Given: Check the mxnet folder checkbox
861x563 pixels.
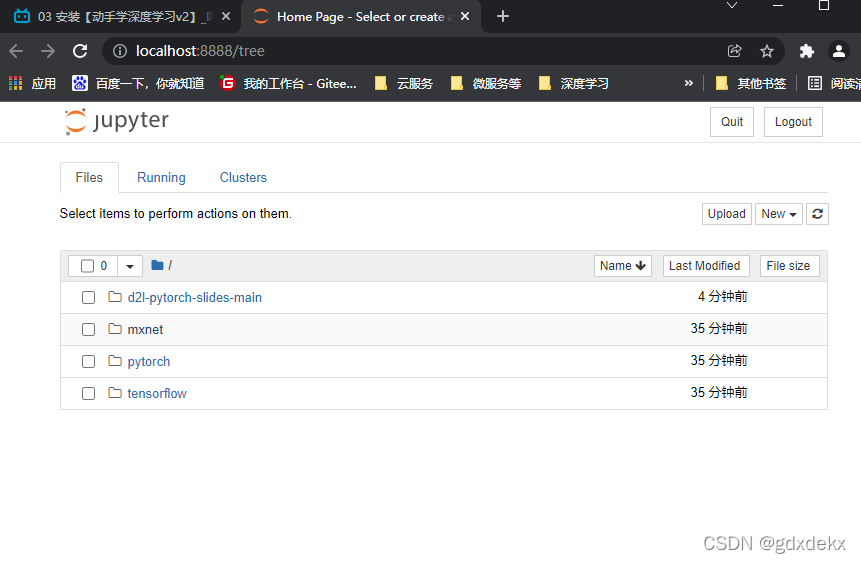Looking at the screenshot, I should click(x=88, y=330).
